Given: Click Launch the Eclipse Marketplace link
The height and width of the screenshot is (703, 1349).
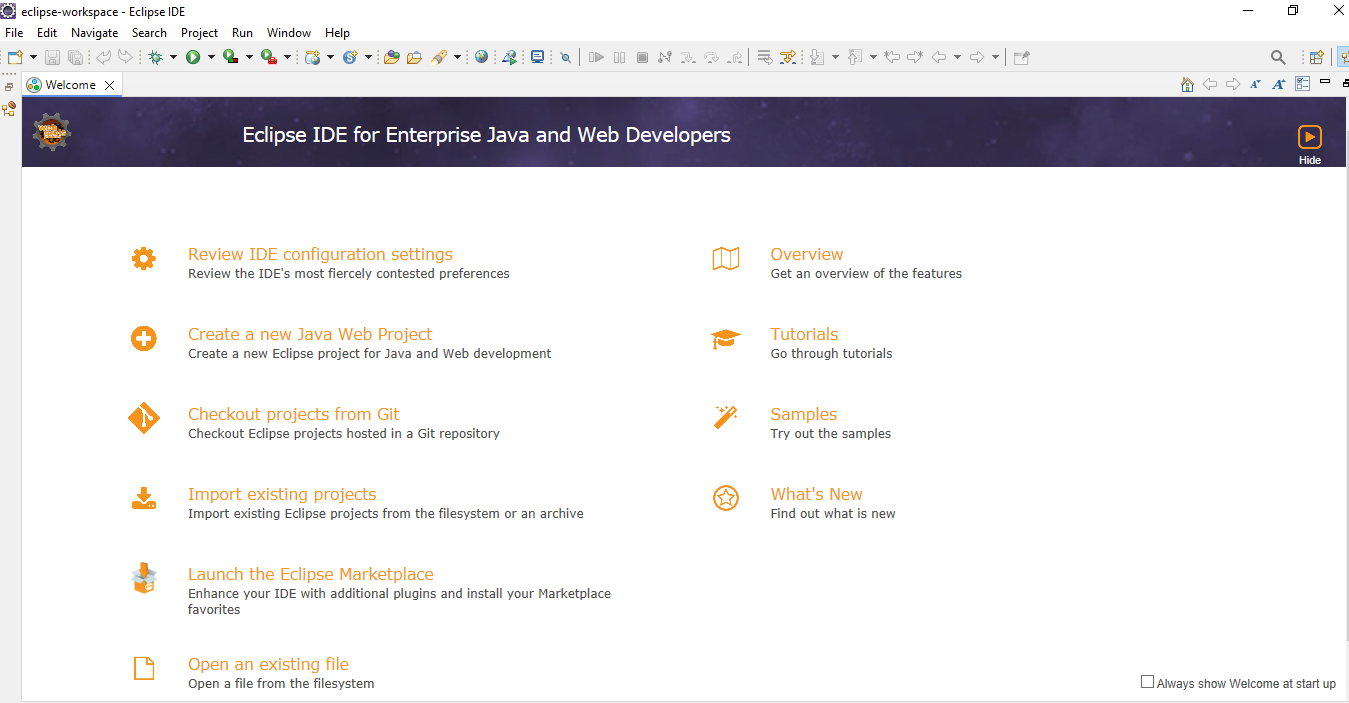Looking at the screenshot, I should point(311,574).
